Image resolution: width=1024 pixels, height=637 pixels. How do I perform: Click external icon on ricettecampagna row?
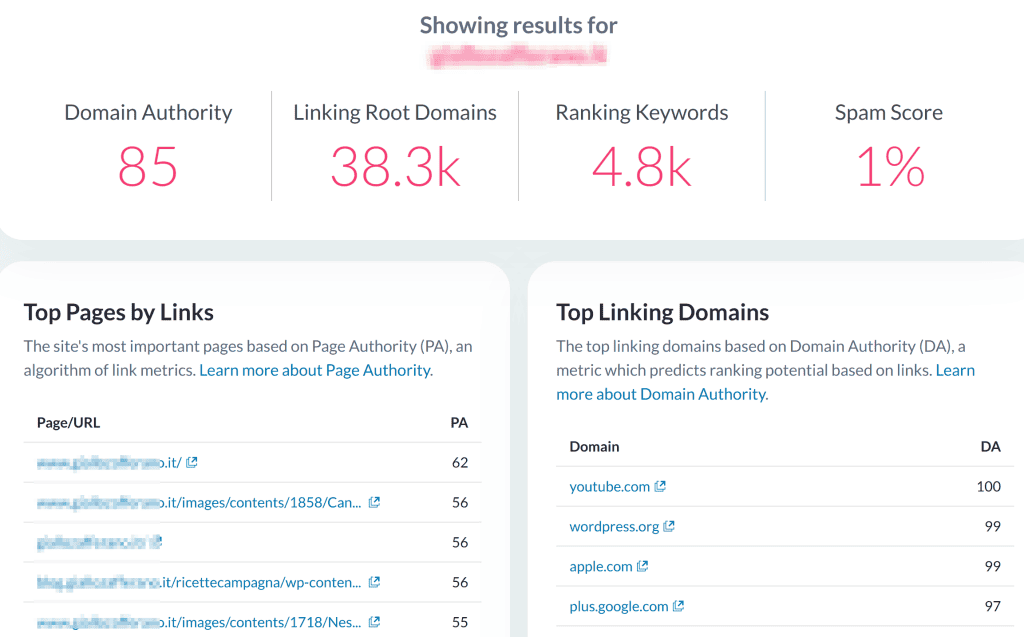point(374,581)
